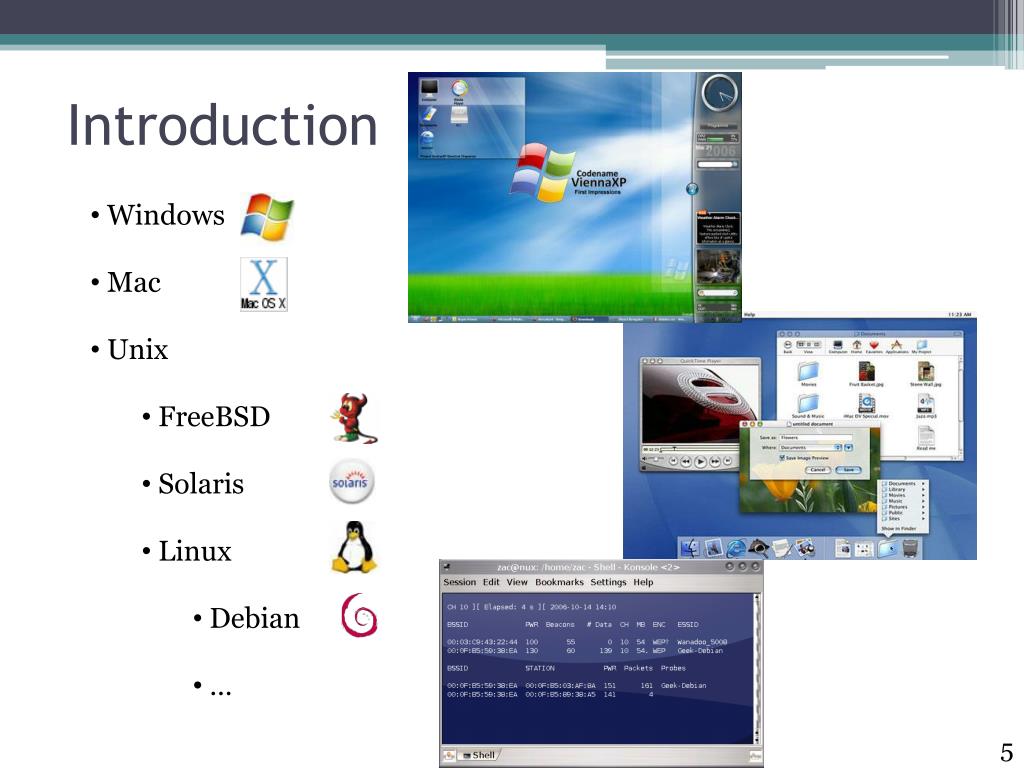This screenshot has width=1024, height=768.
Task: Click the ViennaXP Start button on taskbar
Action: pyautogui.click(x=415, y=319)
